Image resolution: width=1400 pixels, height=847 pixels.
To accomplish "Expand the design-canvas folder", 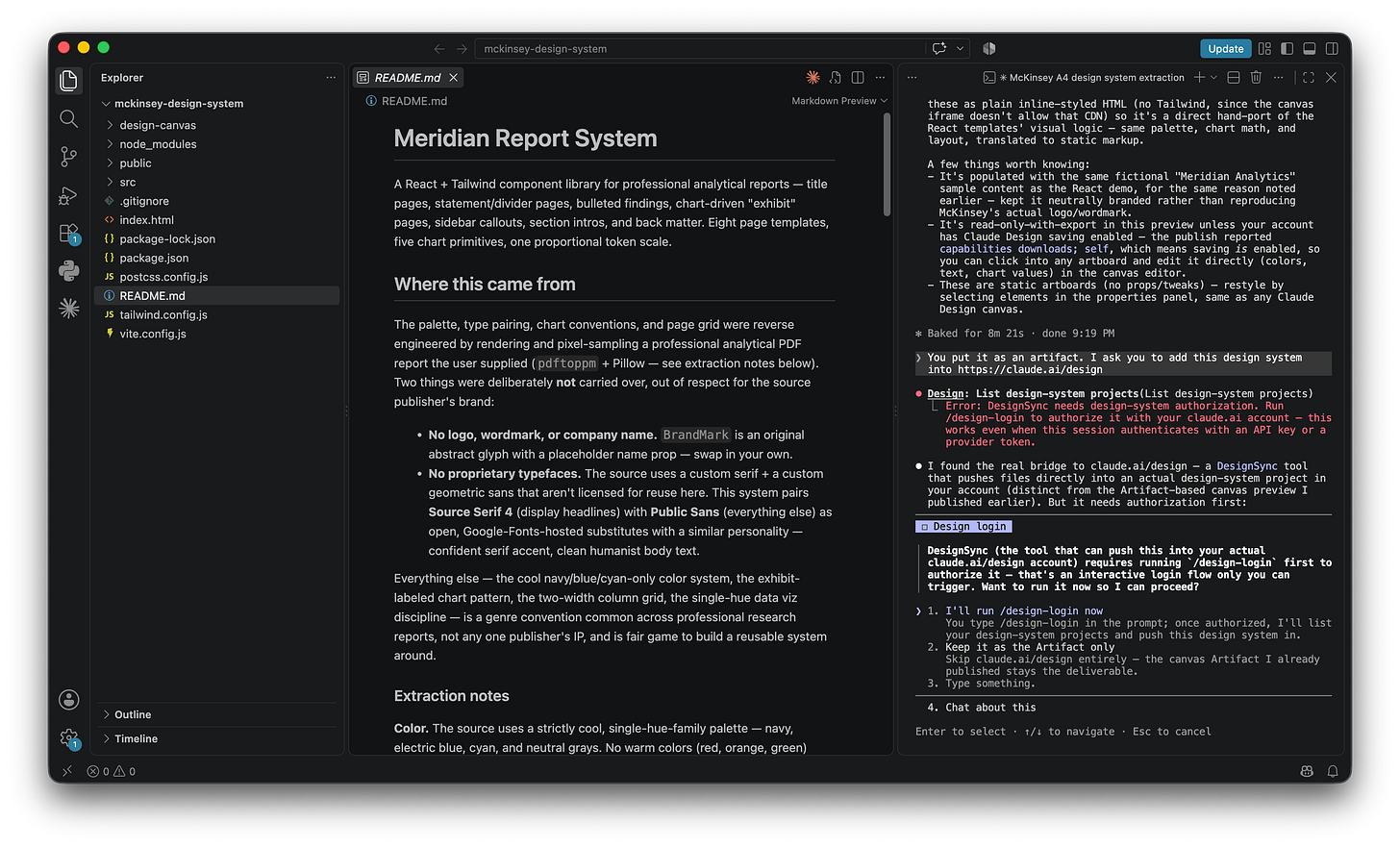I will coord(110,125).
